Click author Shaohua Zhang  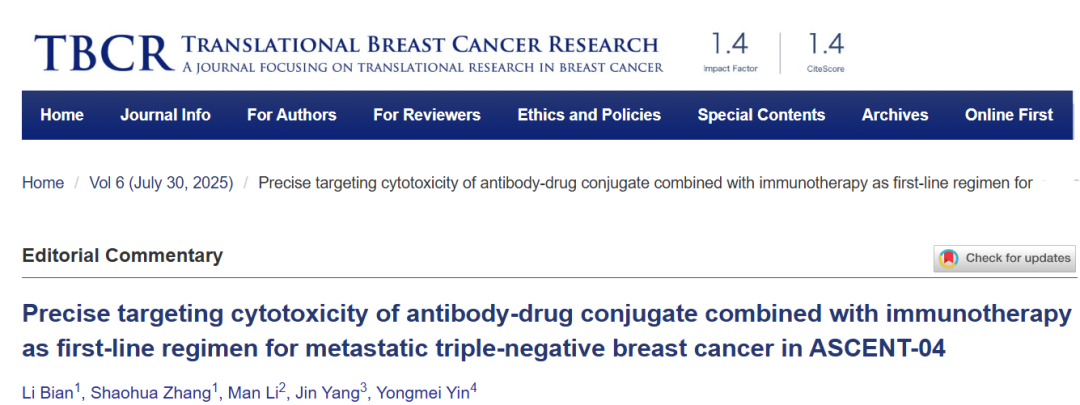point(150,391)
